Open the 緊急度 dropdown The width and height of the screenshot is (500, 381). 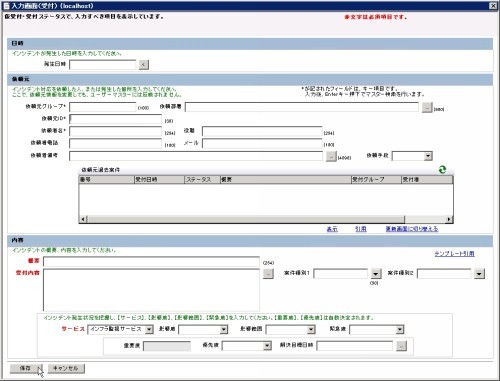point(400,330)
